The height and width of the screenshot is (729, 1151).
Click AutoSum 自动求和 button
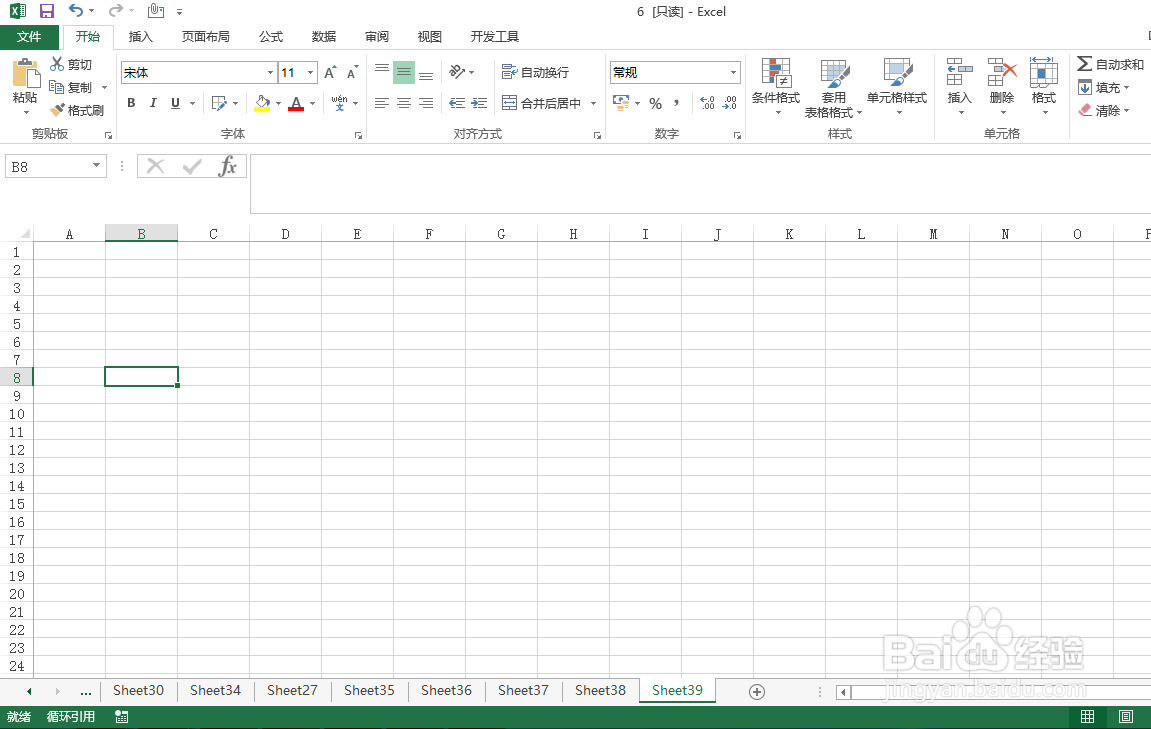[x=1111, y=65]
